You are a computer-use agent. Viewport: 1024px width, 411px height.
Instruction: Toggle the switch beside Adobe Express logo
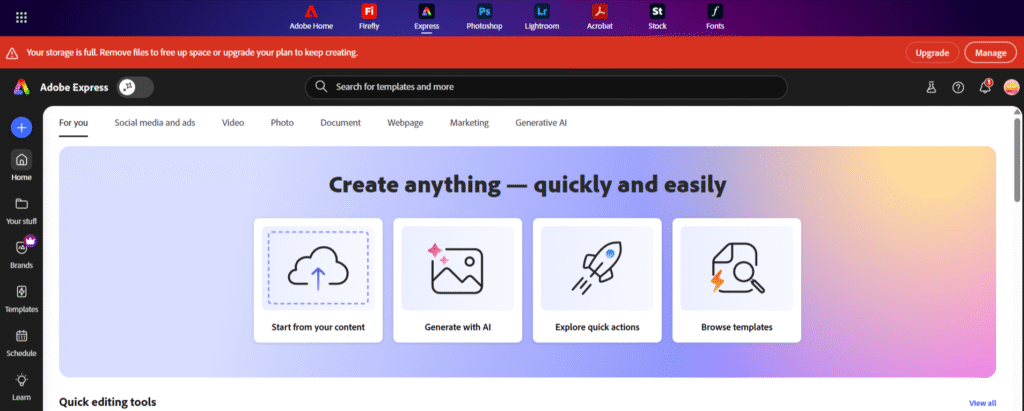135,87
